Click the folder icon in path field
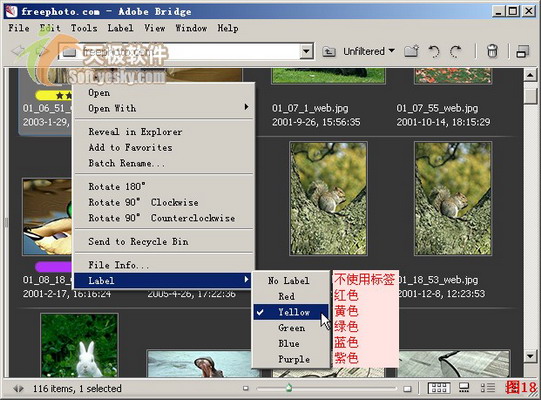Image resolution: width=541 pixels, height=400 pixels. coord(69,52)
